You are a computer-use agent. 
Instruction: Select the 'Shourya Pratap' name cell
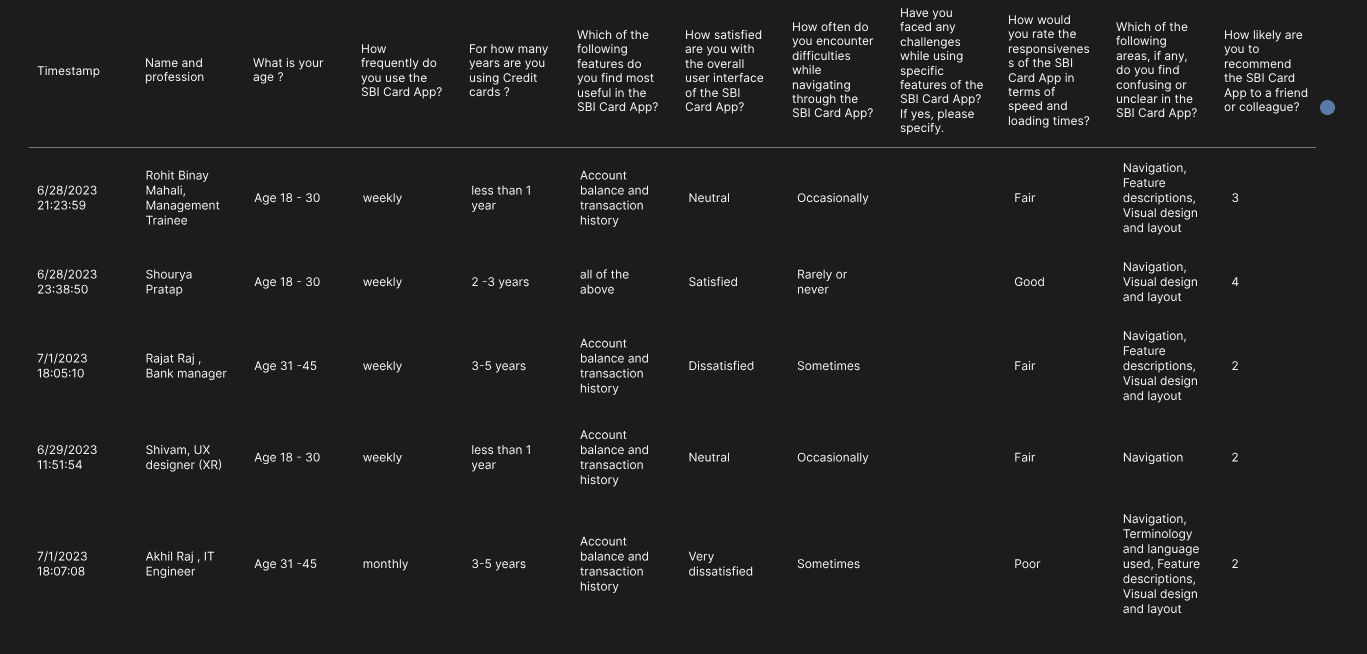pyautogui.click(x=169, y=282)
